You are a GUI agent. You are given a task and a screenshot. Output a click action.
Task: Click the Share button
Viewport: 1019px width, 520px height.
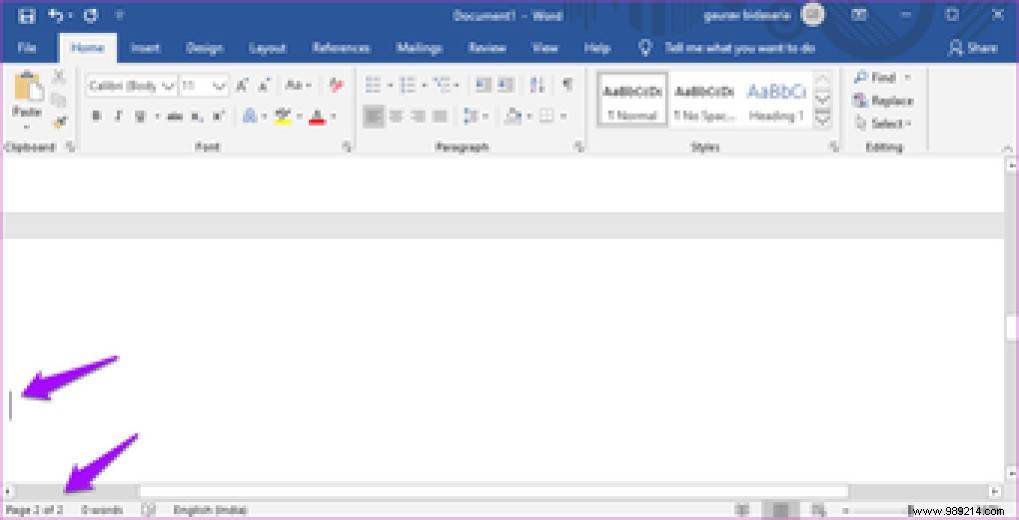pyautogui.click(x=973, y=47)
